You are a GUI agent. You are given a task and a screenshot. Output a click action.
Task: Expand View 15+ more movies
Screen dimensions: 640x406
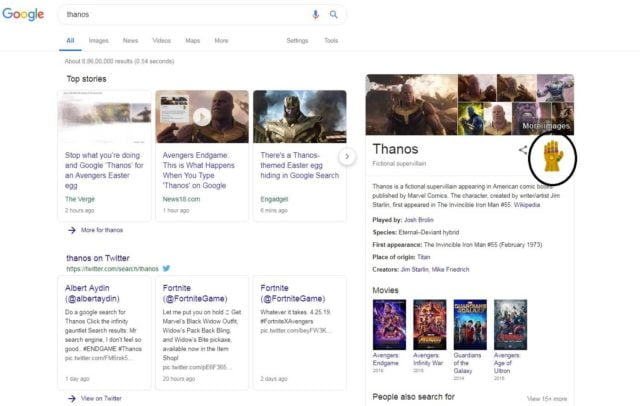click(546, 398)
